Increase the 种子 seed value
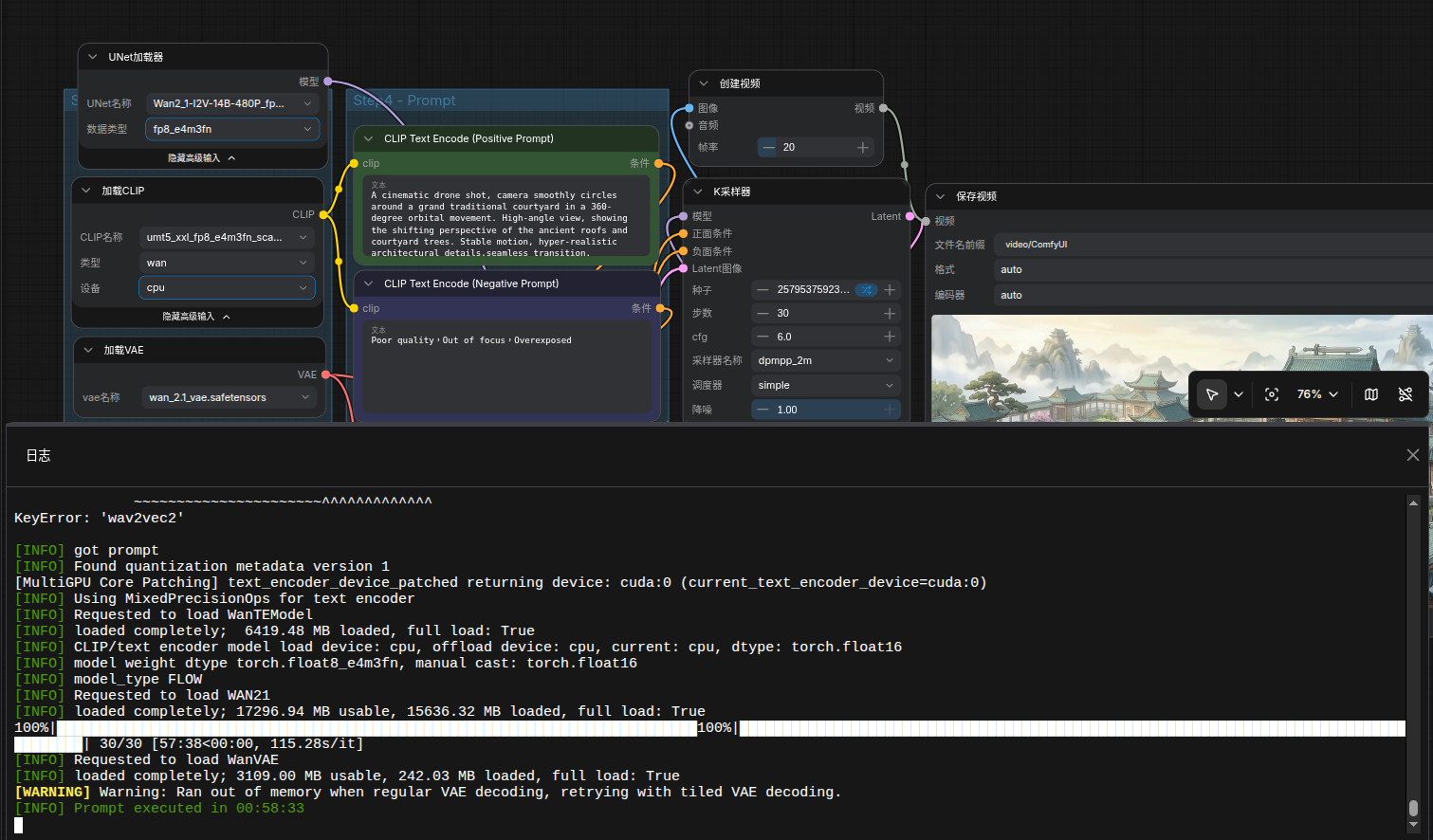The height and width of the screenshot is (840, 1433). 890,289
